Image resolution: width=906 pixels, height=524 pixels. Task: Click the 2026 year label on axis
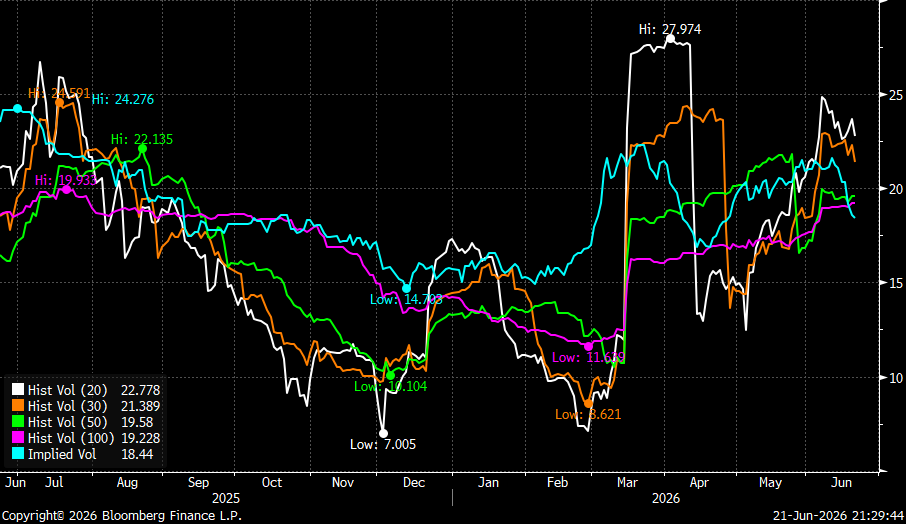666,498
